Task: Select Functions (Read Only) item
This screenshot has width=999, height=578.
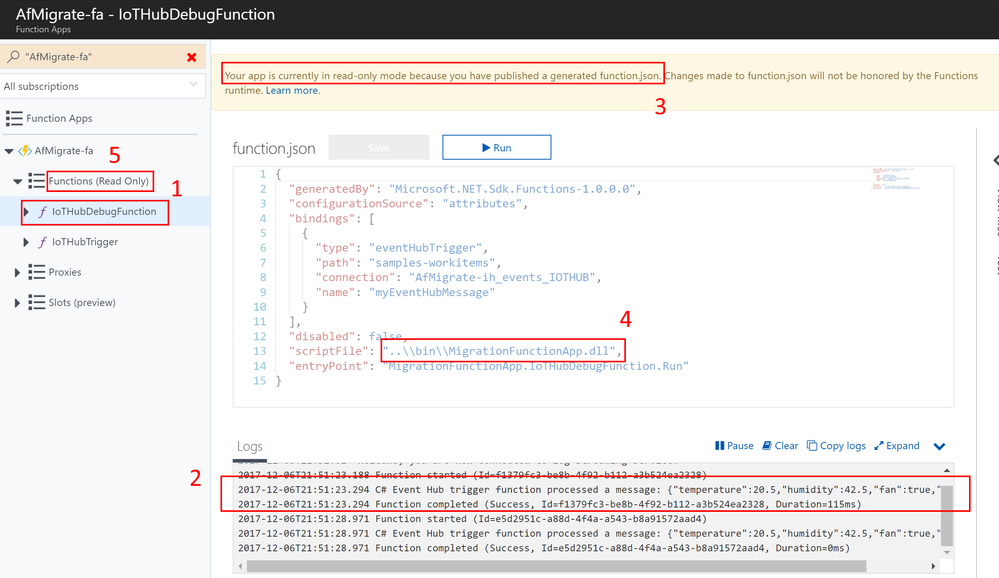Action: pyautogui.click(x=99, y=181)
